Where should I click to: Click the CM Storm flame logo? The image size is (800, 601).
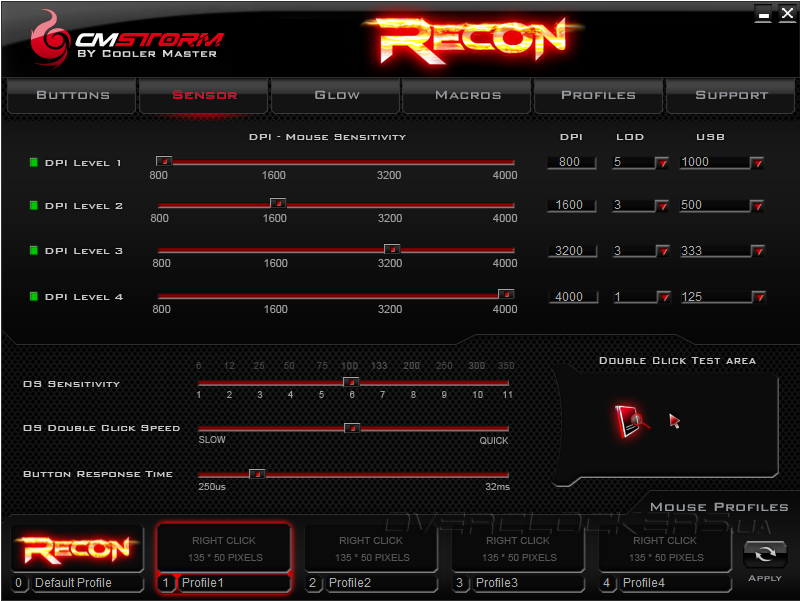tap(49, 39)
